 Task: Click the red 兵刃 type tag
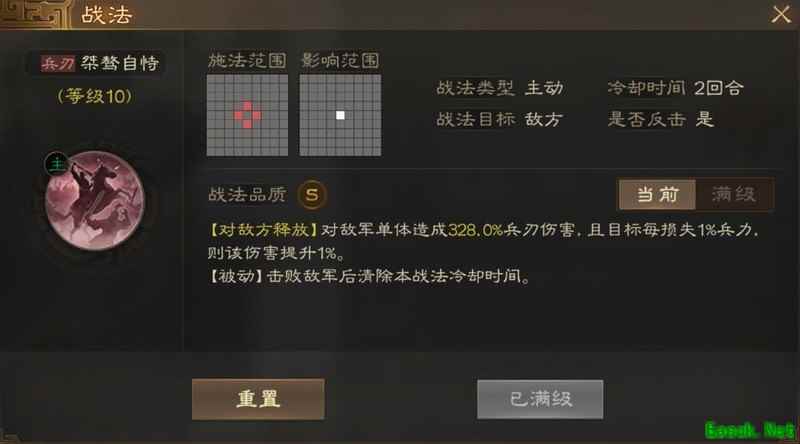coord(58,63)
